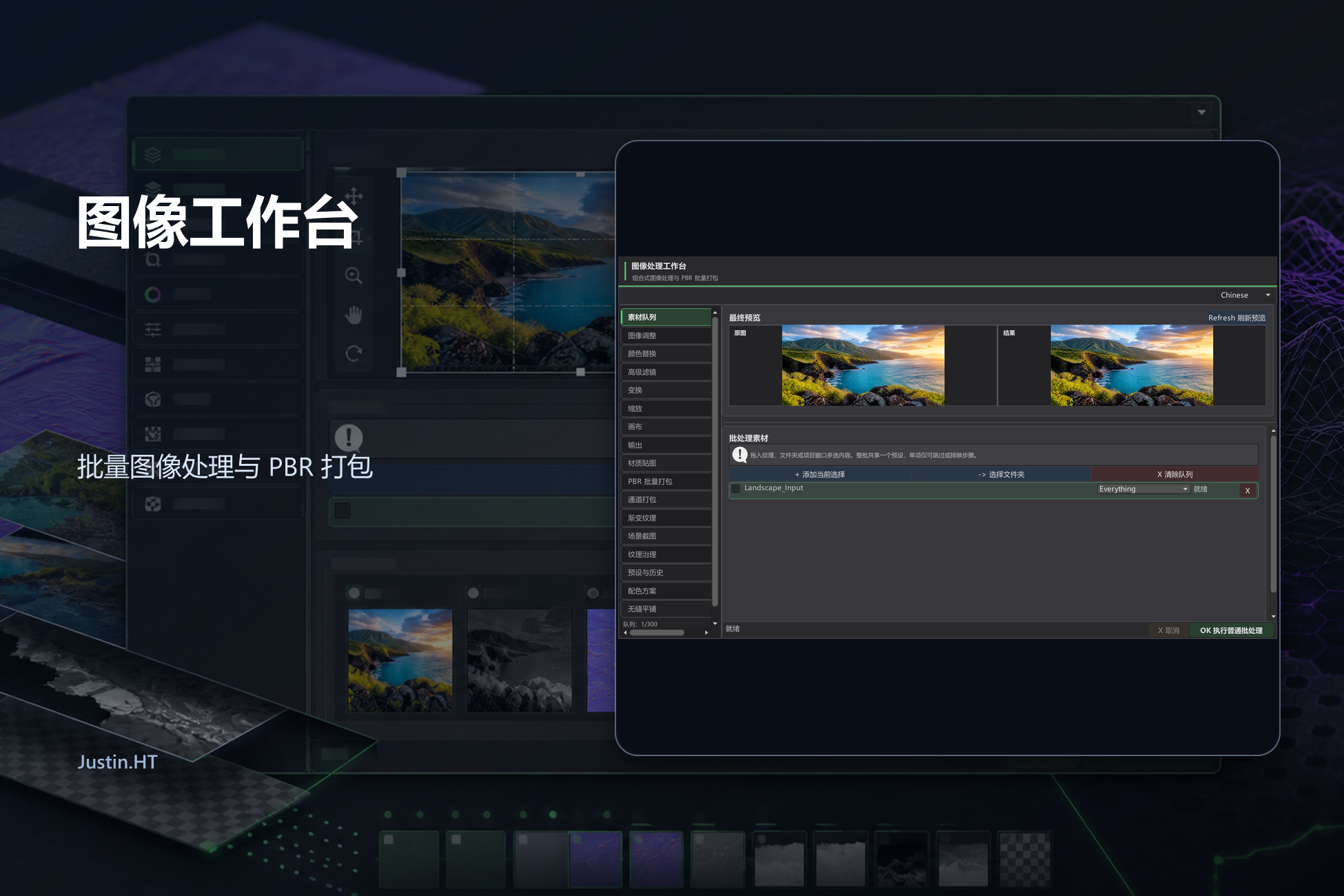This screenshot has height=896, width=1344.
Task: Click sidebar horizontal scrollbar right arrow
Action: 706,633
